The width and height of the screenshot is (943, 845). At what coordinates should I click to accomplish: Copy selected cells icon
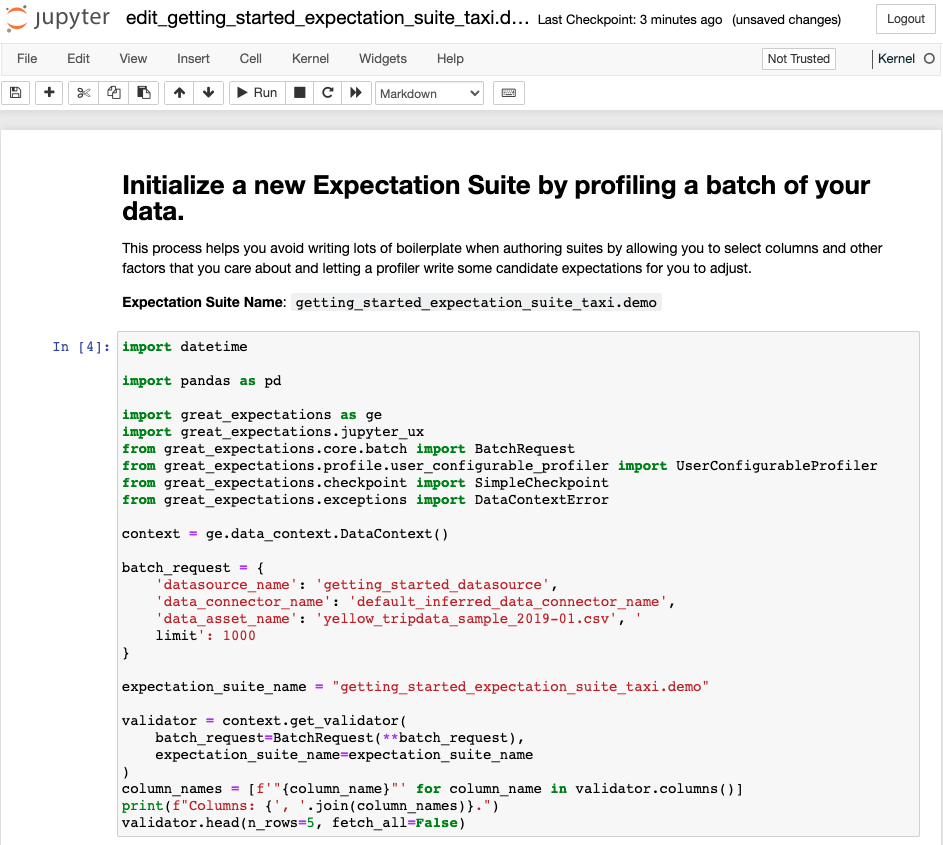coord(114,93)
